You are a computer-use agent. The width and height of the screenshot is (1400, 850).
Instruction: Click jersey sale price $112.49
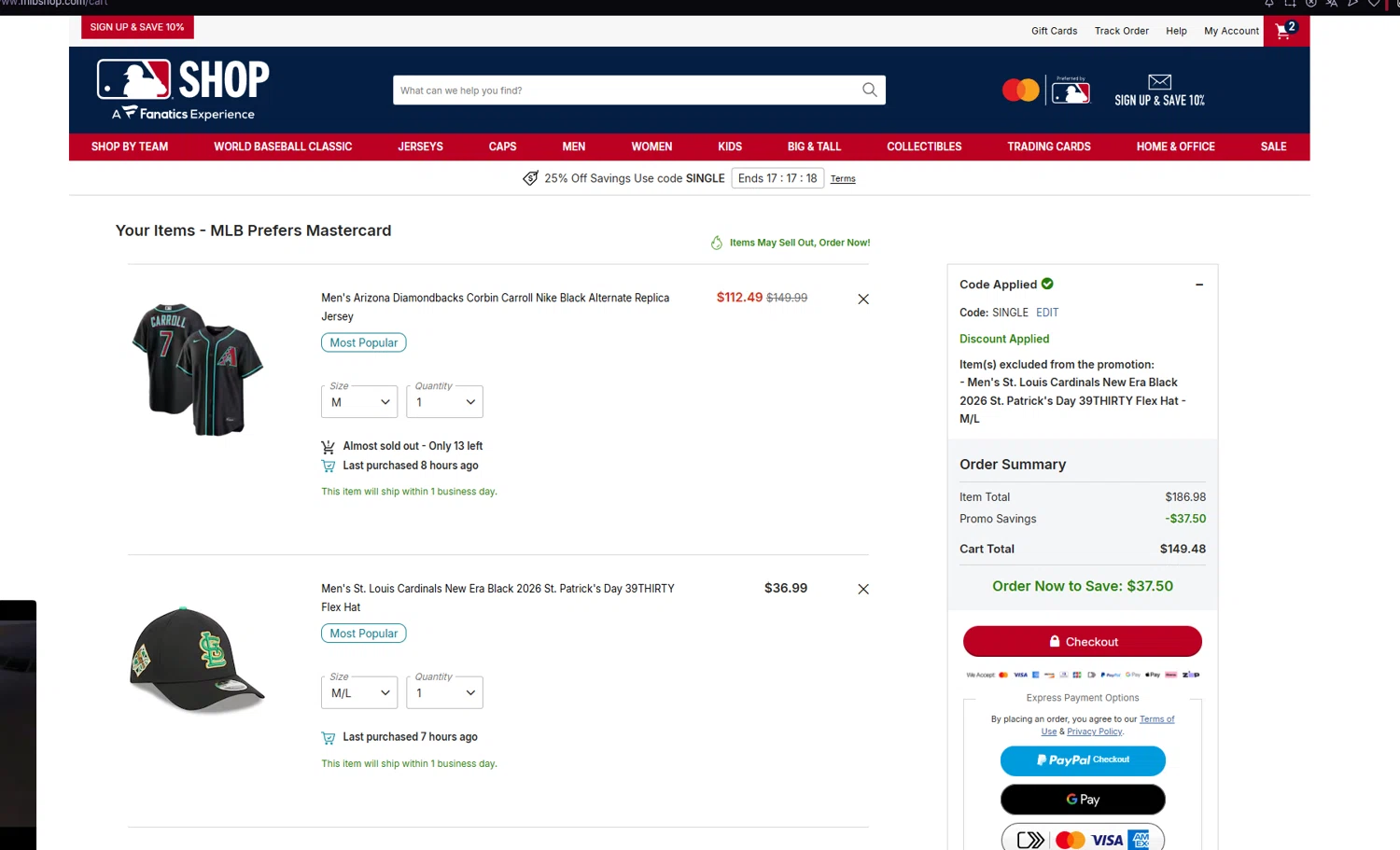pos(739,298)
